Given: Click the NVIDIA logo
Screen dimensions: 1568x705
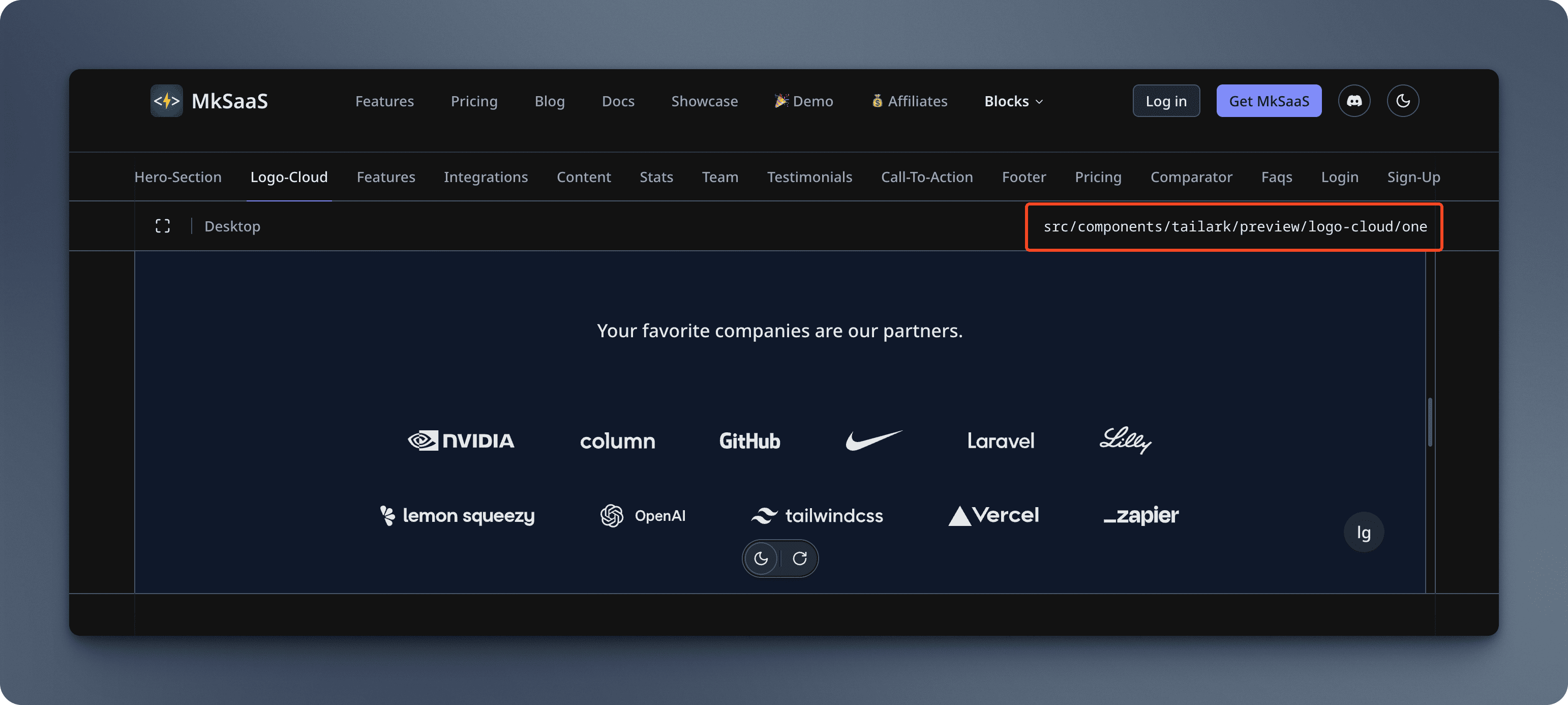Looking at the screenshot, I should [x=461, y=441].
